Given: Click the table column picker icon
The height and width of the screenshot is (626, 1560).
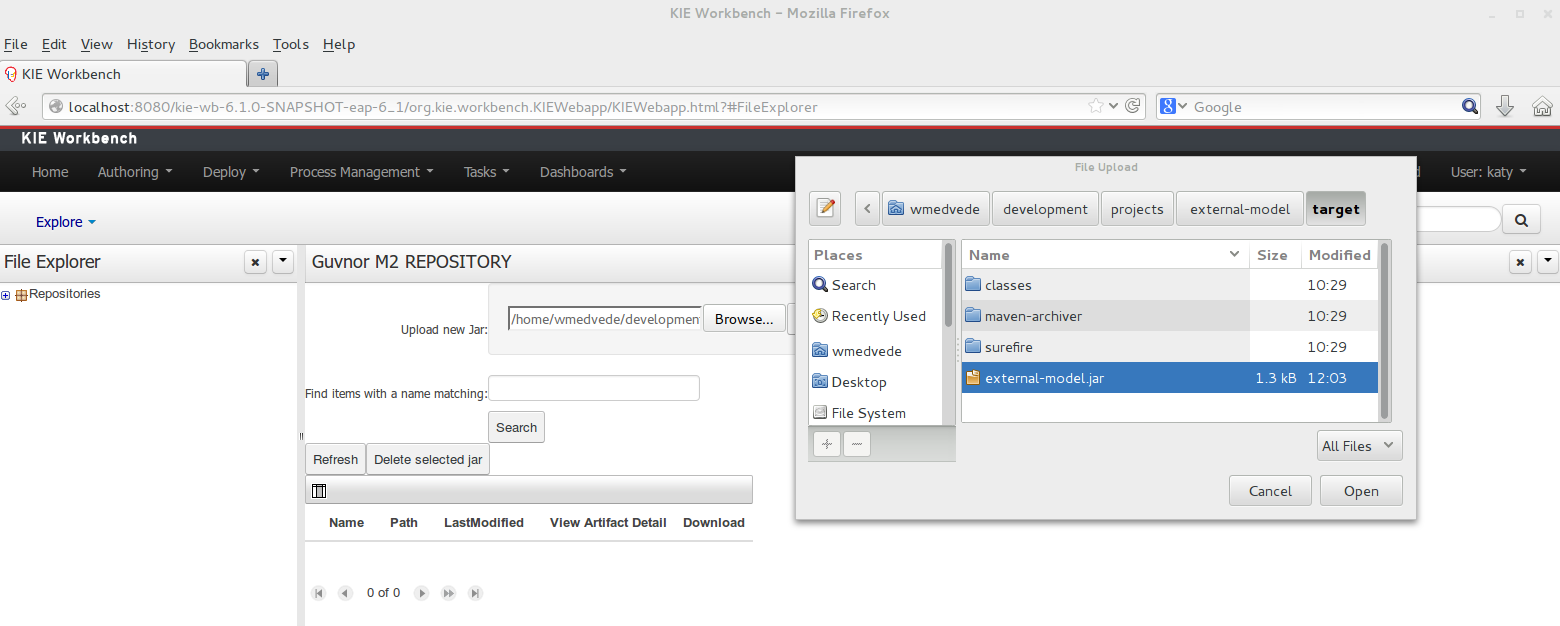Looking at the screenshot, I should 319,490.
